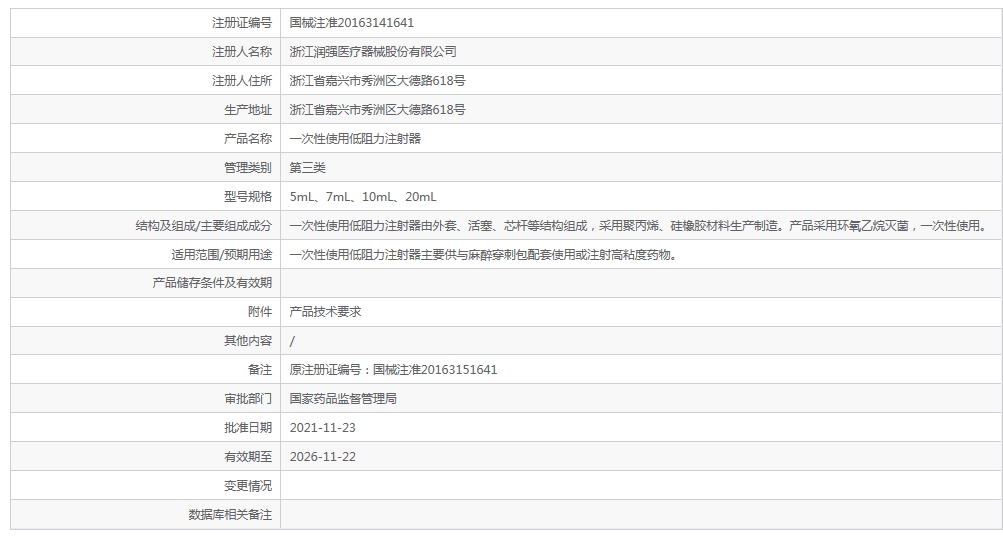The image size is (1003, 538).
Task: Click the 数据库相关备注 label
Action: tap(230, 515)
